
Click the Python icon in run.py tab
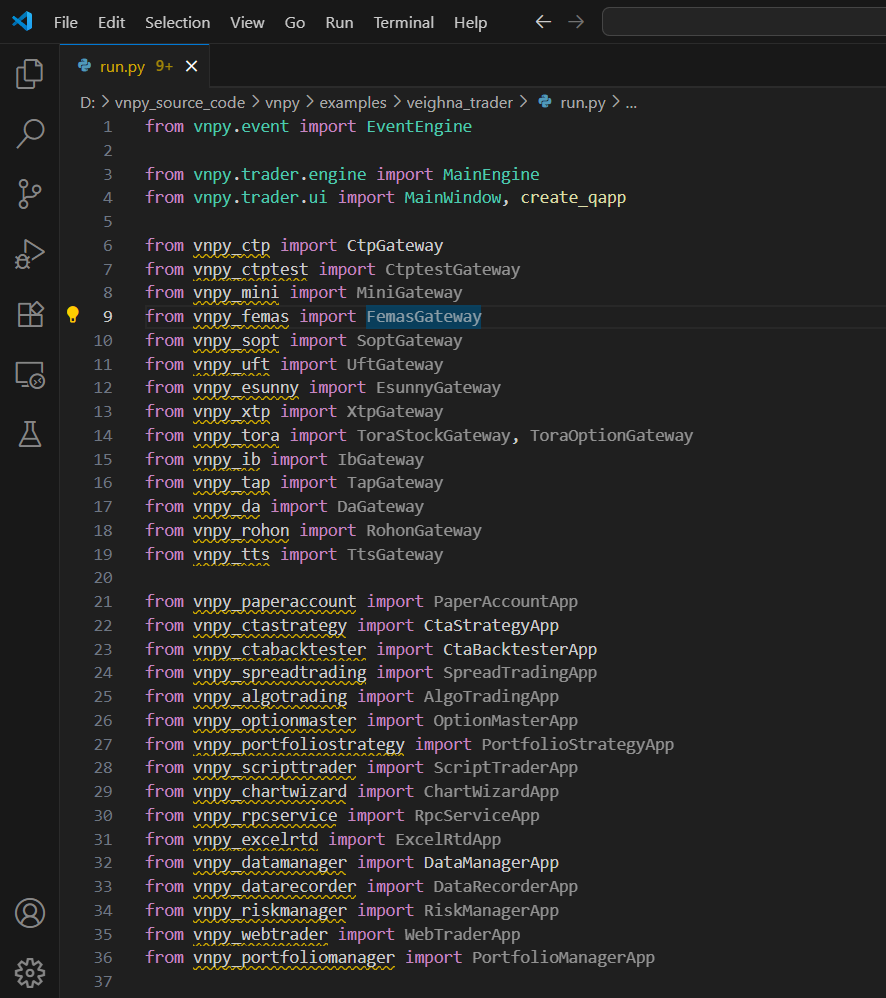click(84, 66)
